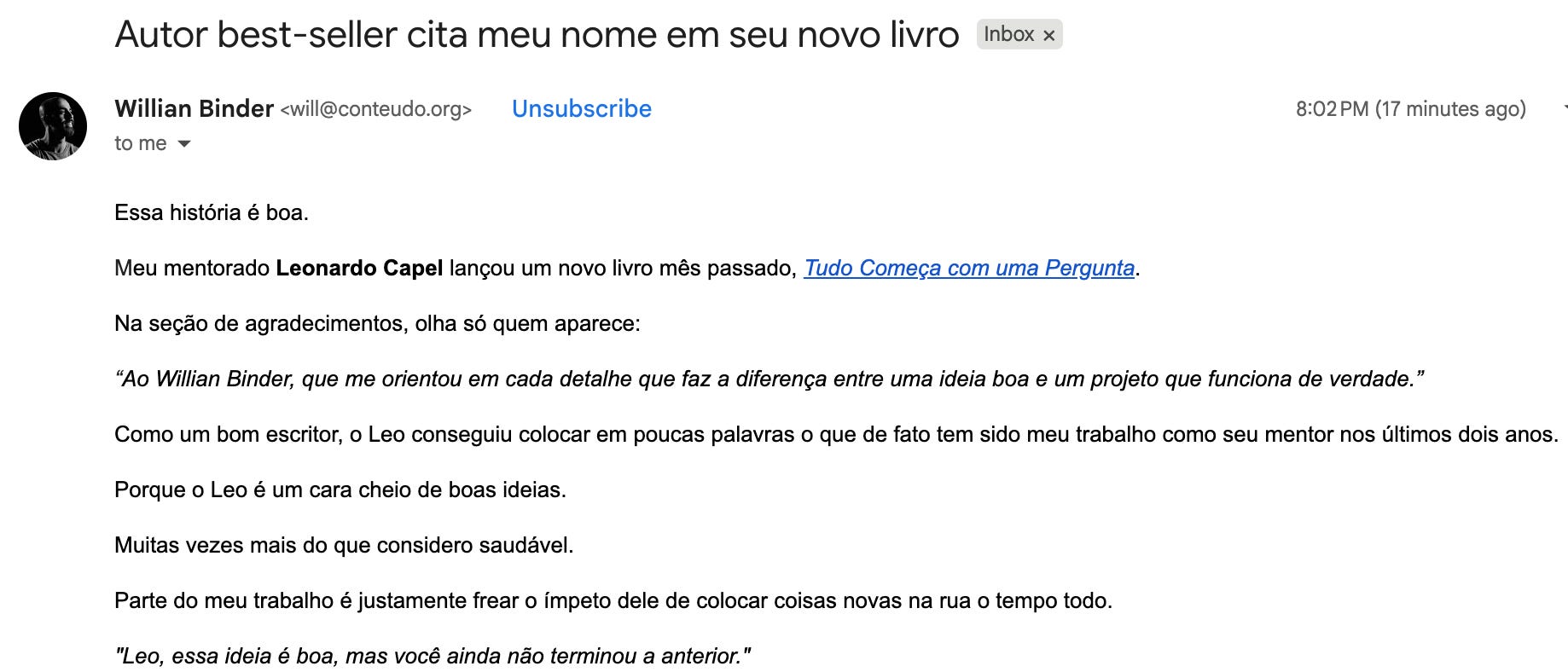The image size is (1568, 672).
Task: Click the "to me" recipient text
Action: (141, 143)
